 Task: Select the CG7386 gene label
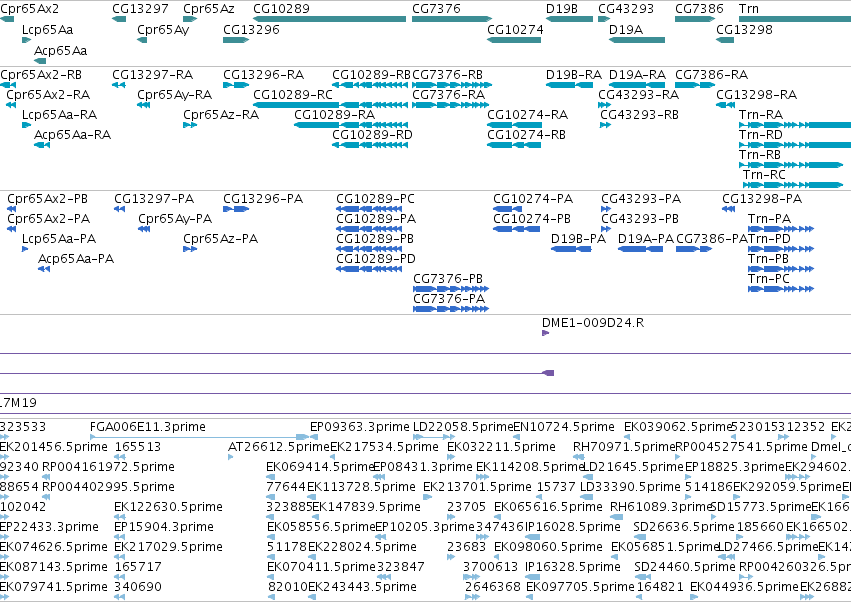click(699, 9)
